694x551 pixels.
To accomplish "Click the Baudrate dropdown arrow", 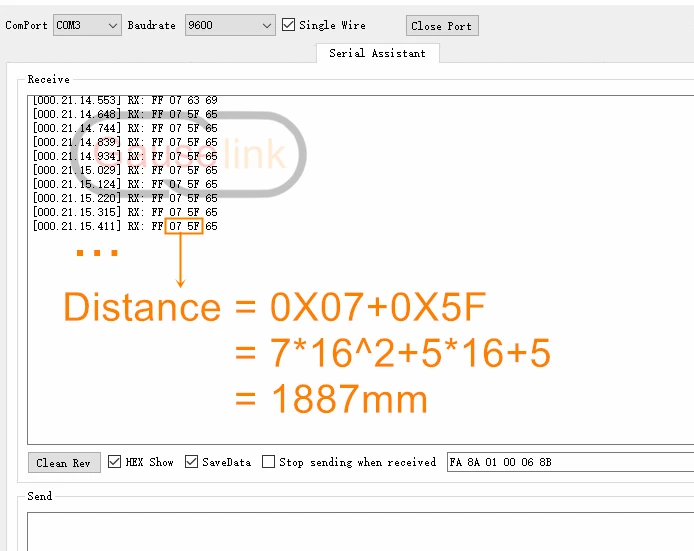I will pos(266,26).
